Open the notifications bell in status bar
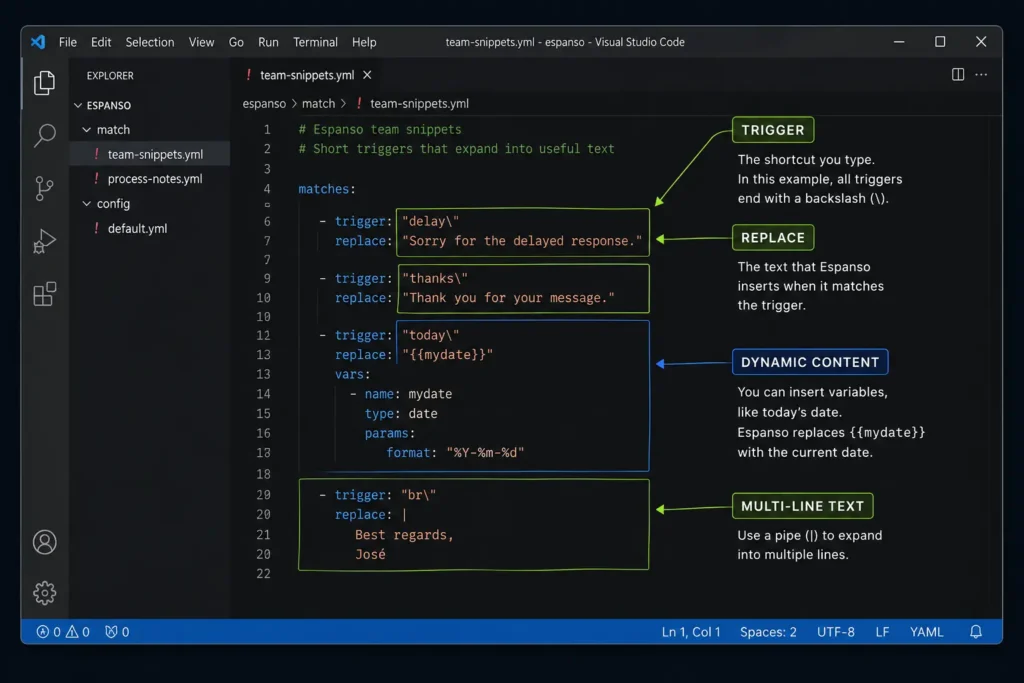 tap(976, 631)
